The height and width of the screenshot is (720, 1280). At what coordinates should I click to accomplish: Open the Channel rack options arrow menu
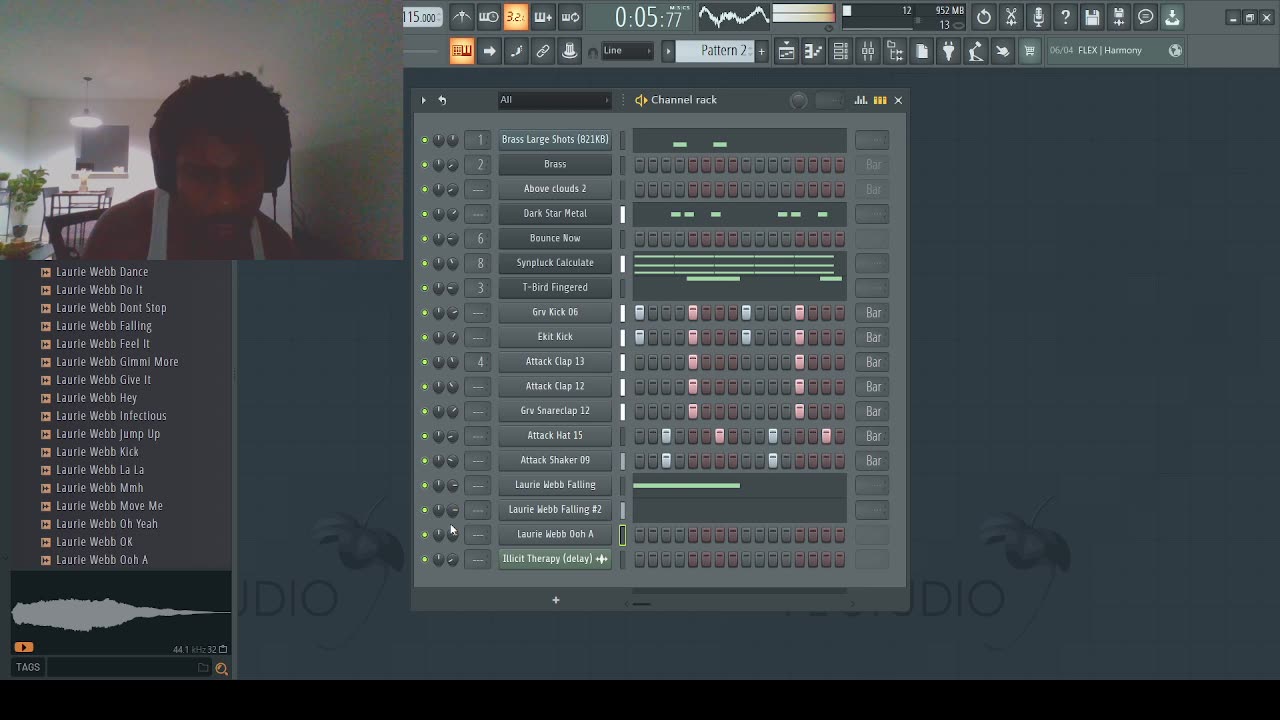pyautogui.click(x=424, y=100)
